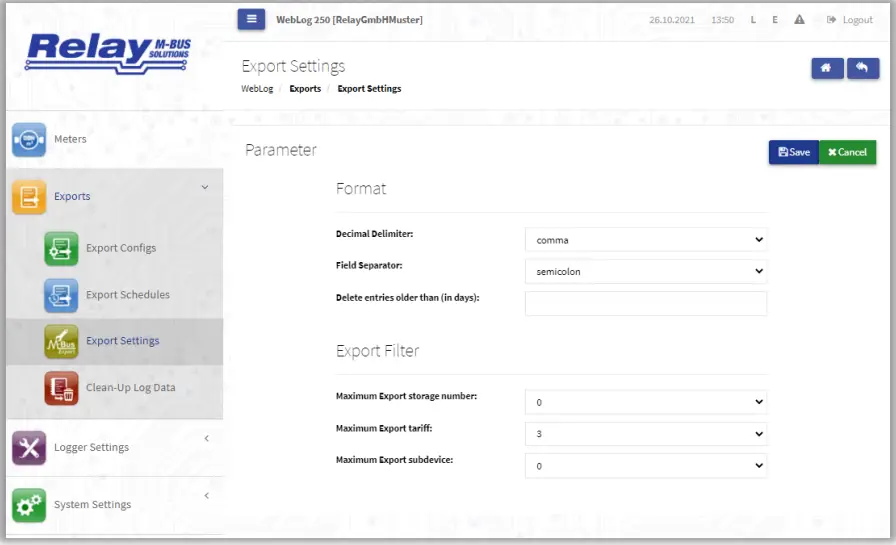
Task: Click the warning triangle icon in header
Action: (x=799, y=19)
